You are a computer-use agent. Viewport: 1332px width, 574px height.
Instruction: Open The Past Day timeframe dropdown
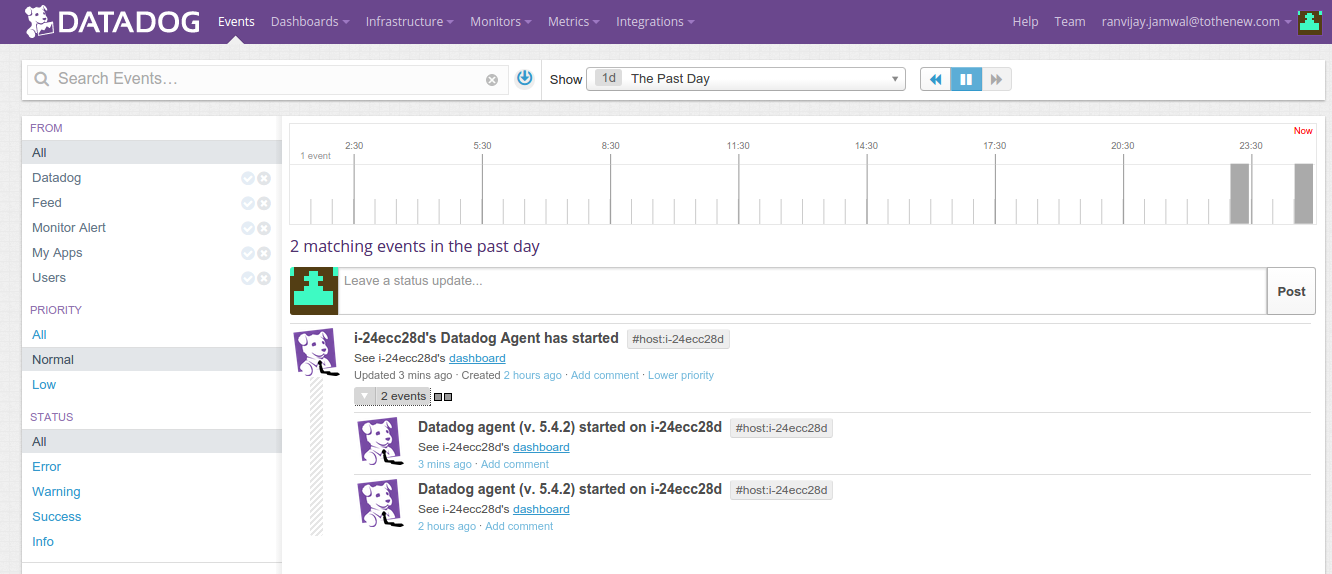(x=746, y=79)
